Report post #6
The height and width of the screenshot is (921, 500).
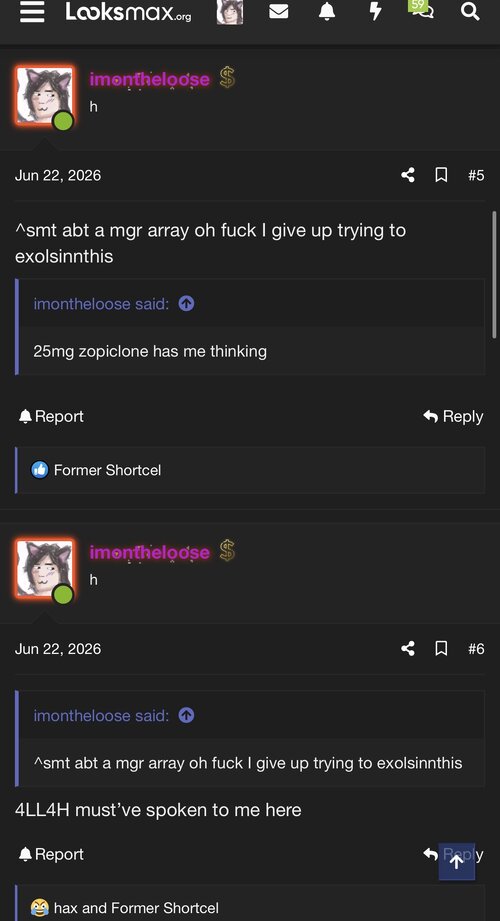click(51, 854)
